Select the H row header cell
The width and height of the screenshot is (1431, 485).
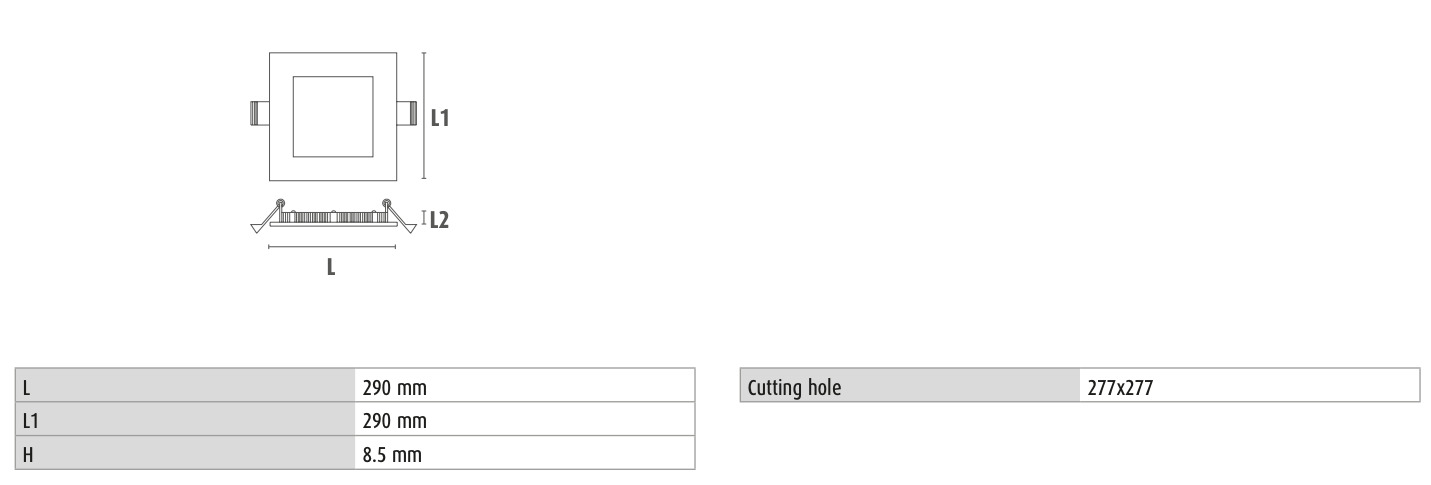(185, 454)
